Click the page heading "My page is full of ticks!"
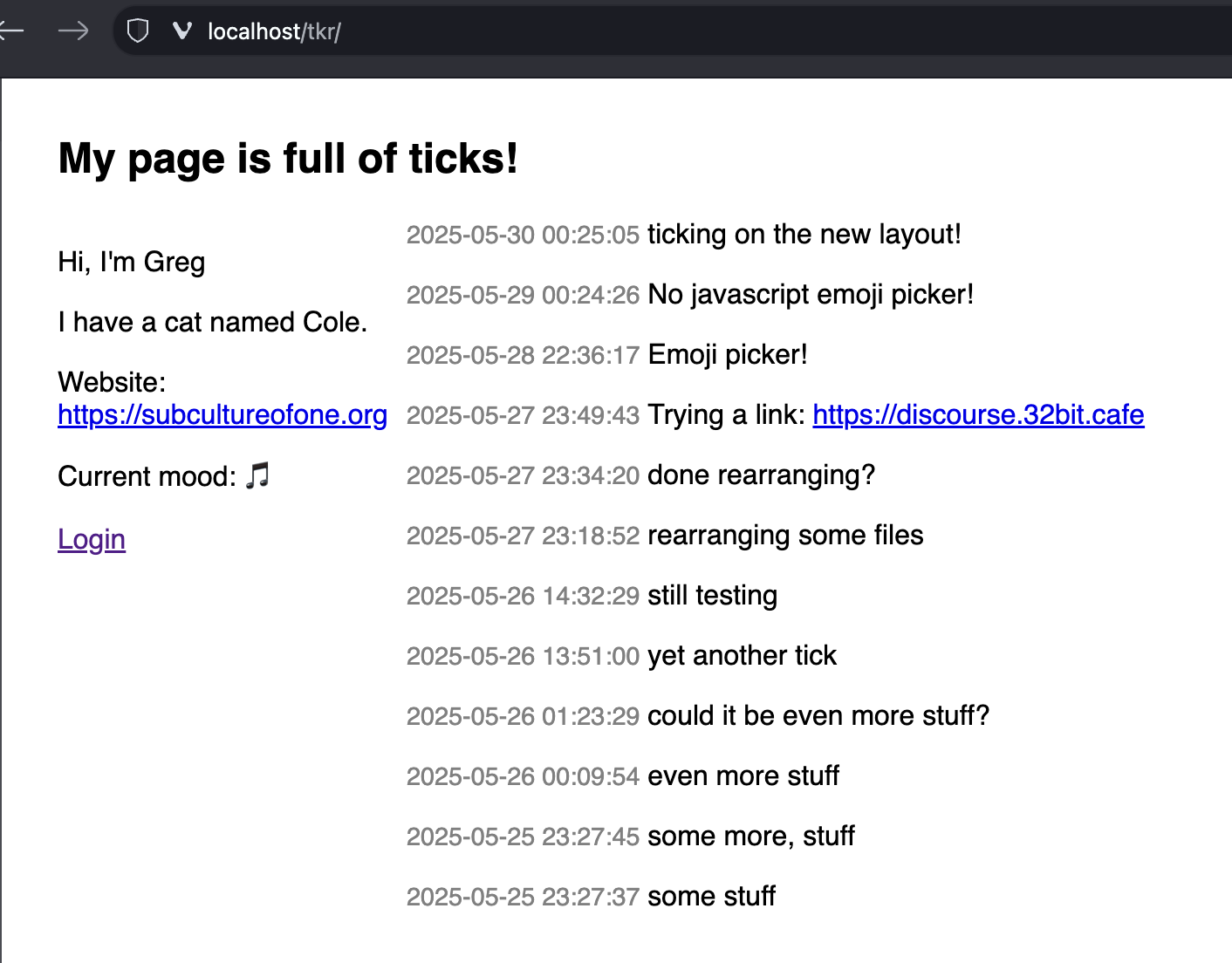The height and width of the screenshot is (963, 1232). (288, 159)
